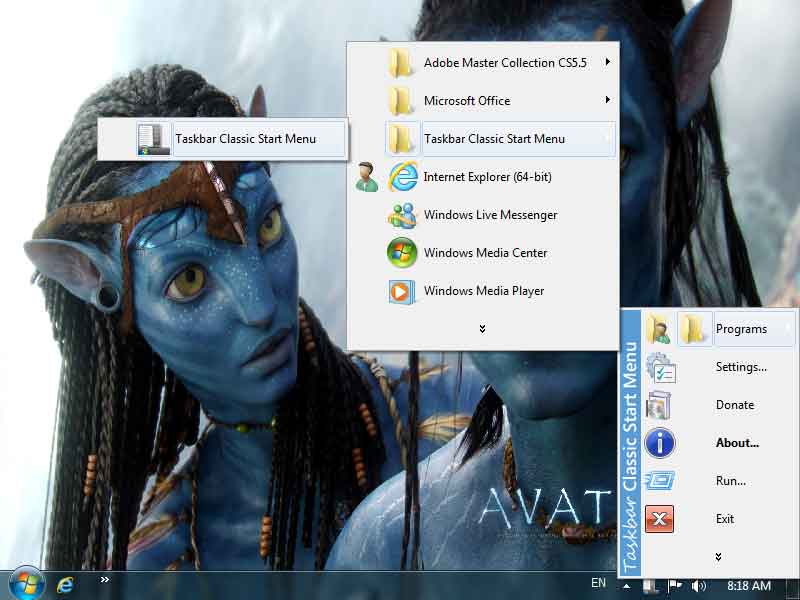Show hidden tray icons arrow
The image size is (800, 600).
pyautogui.click(x=627, y=586)
